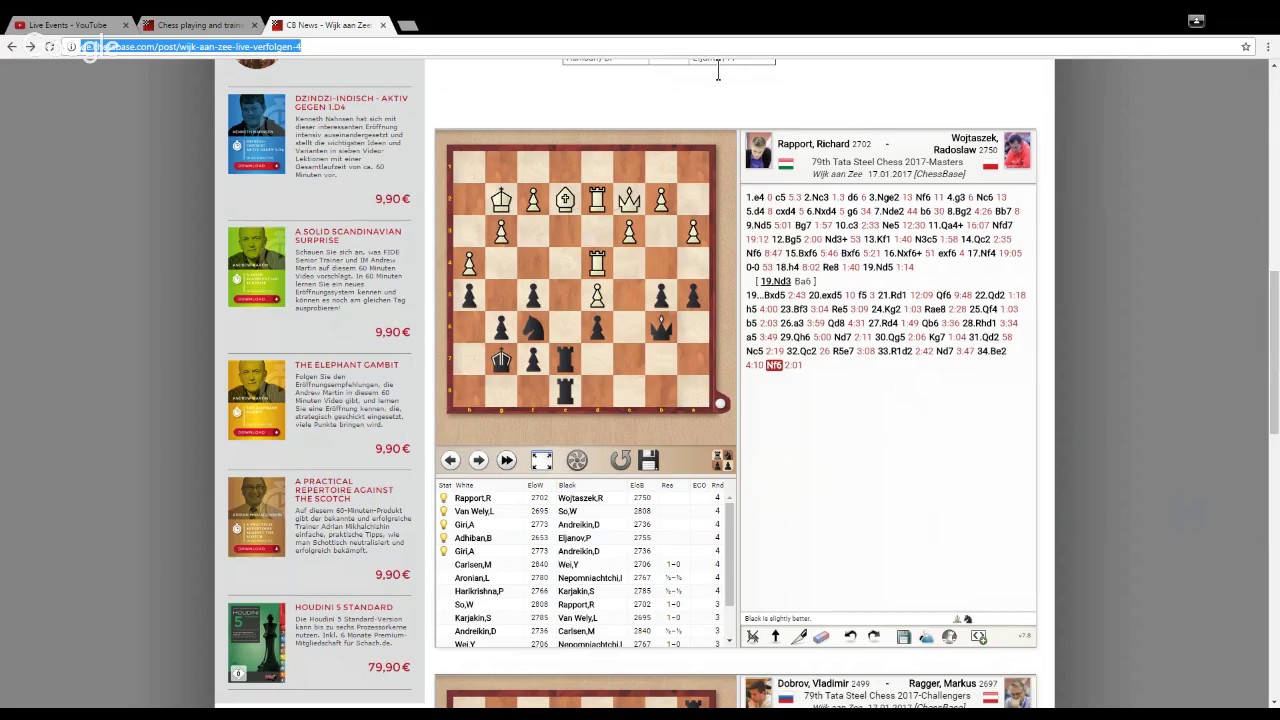Open A Practical Repertoire Against the Scotch link
Screen dimensions: 1280x720
point(344,490)
